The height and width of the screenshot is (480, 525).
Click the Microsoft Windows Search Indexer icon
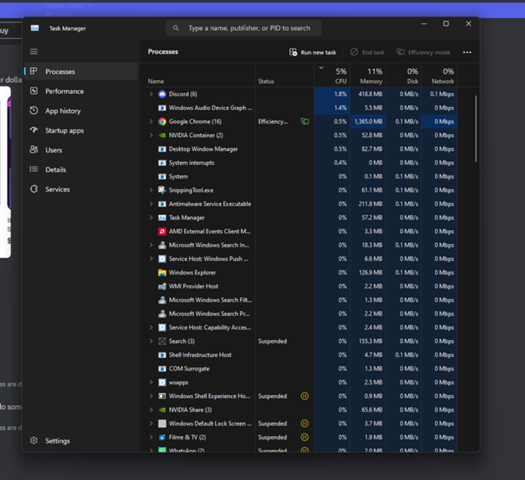tap(162, 245)
